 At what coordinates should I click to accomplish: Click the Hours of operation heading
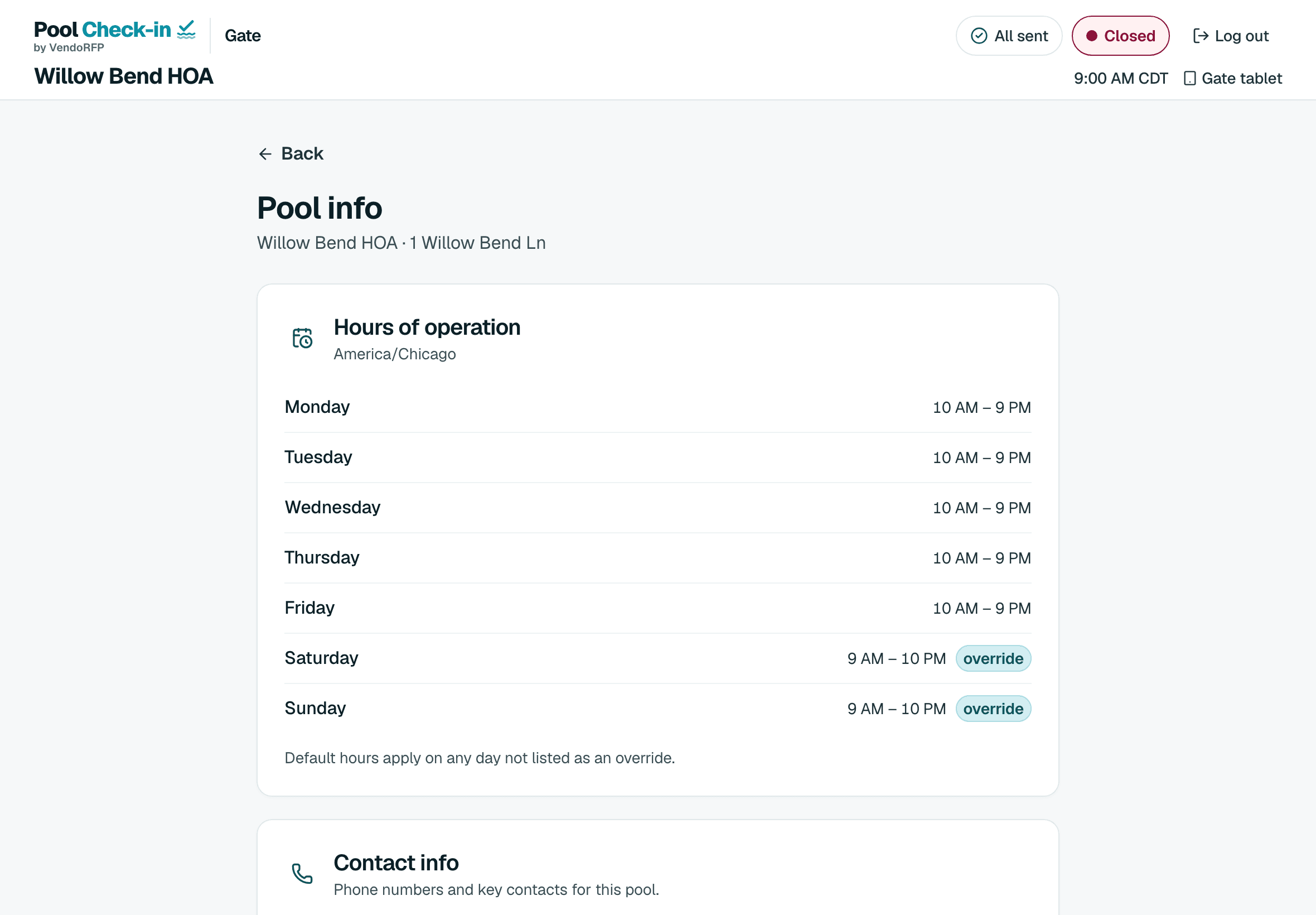pos(427,328)
